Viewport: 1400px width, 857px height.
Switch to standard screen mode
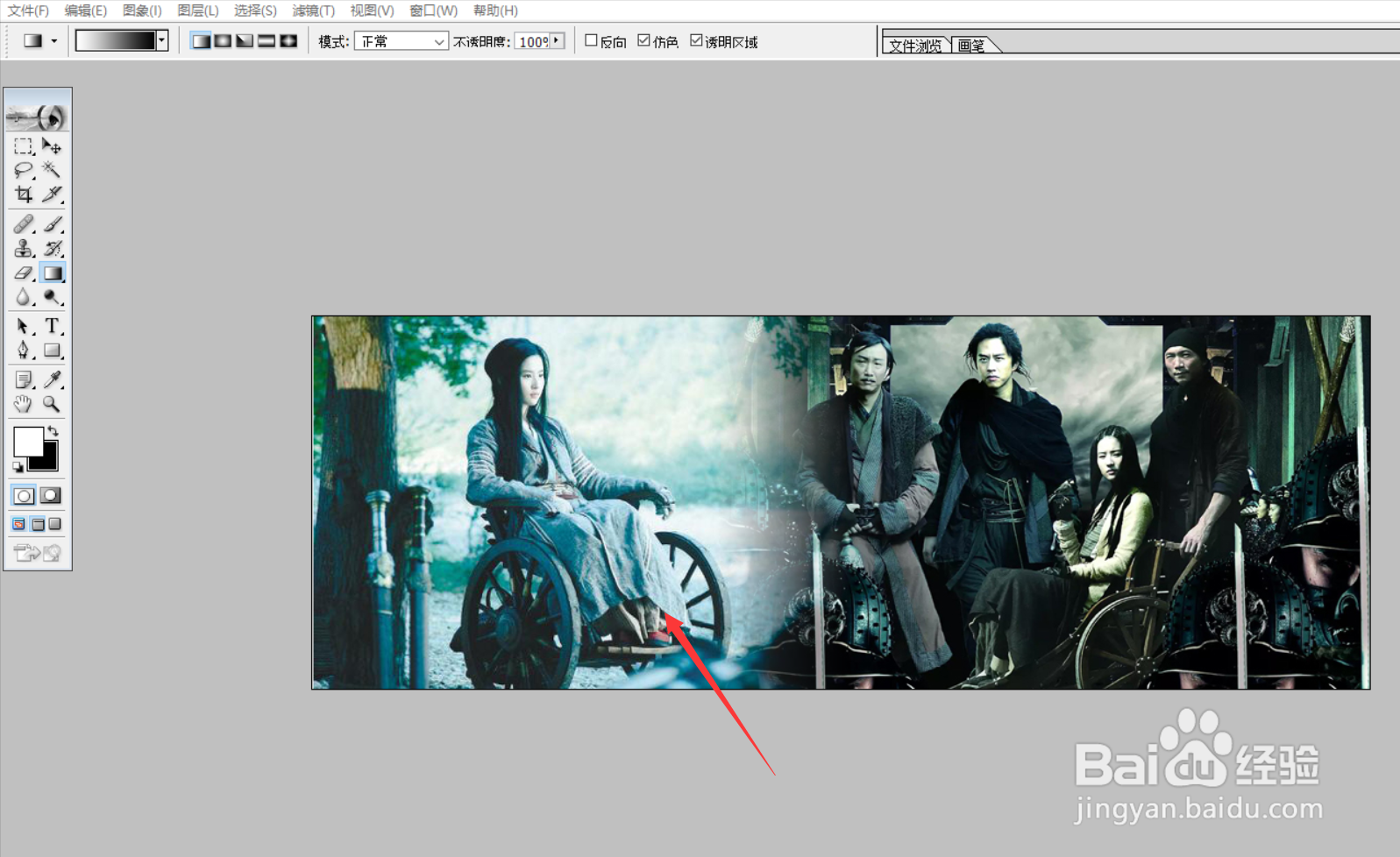click(18, 524)
